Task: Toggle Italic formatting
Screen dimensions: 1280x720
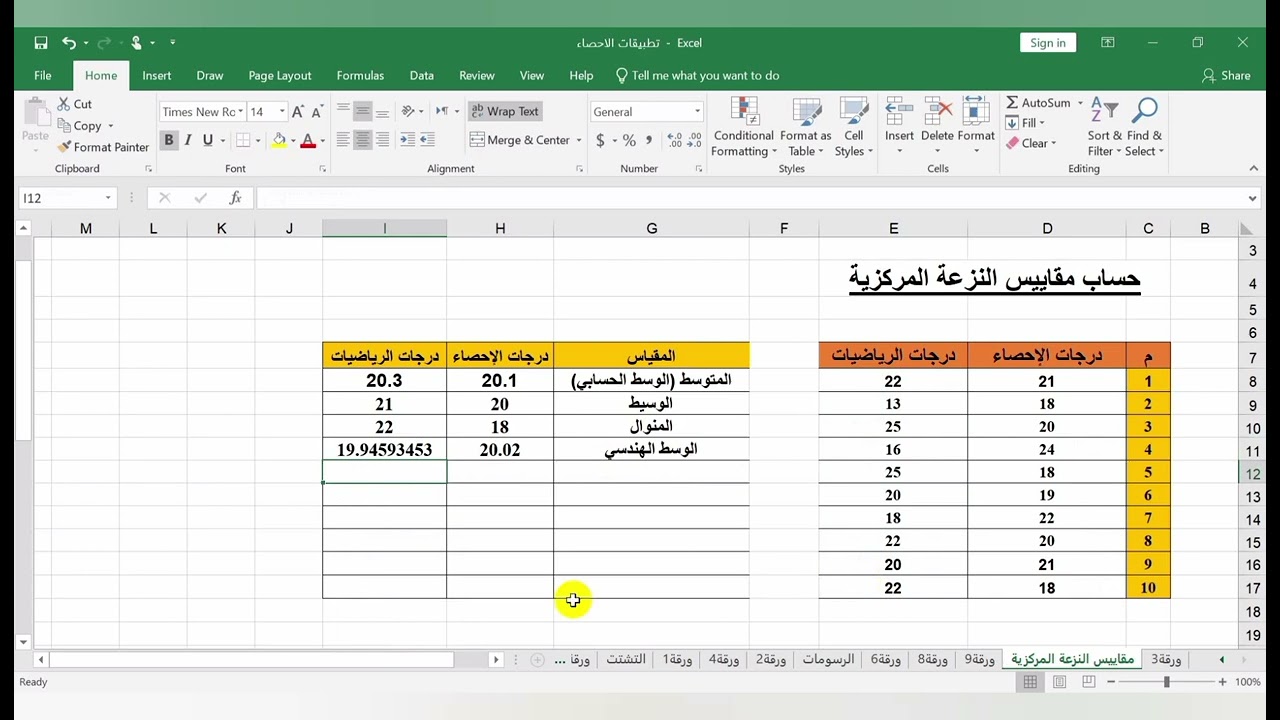Action: [188, 141]
